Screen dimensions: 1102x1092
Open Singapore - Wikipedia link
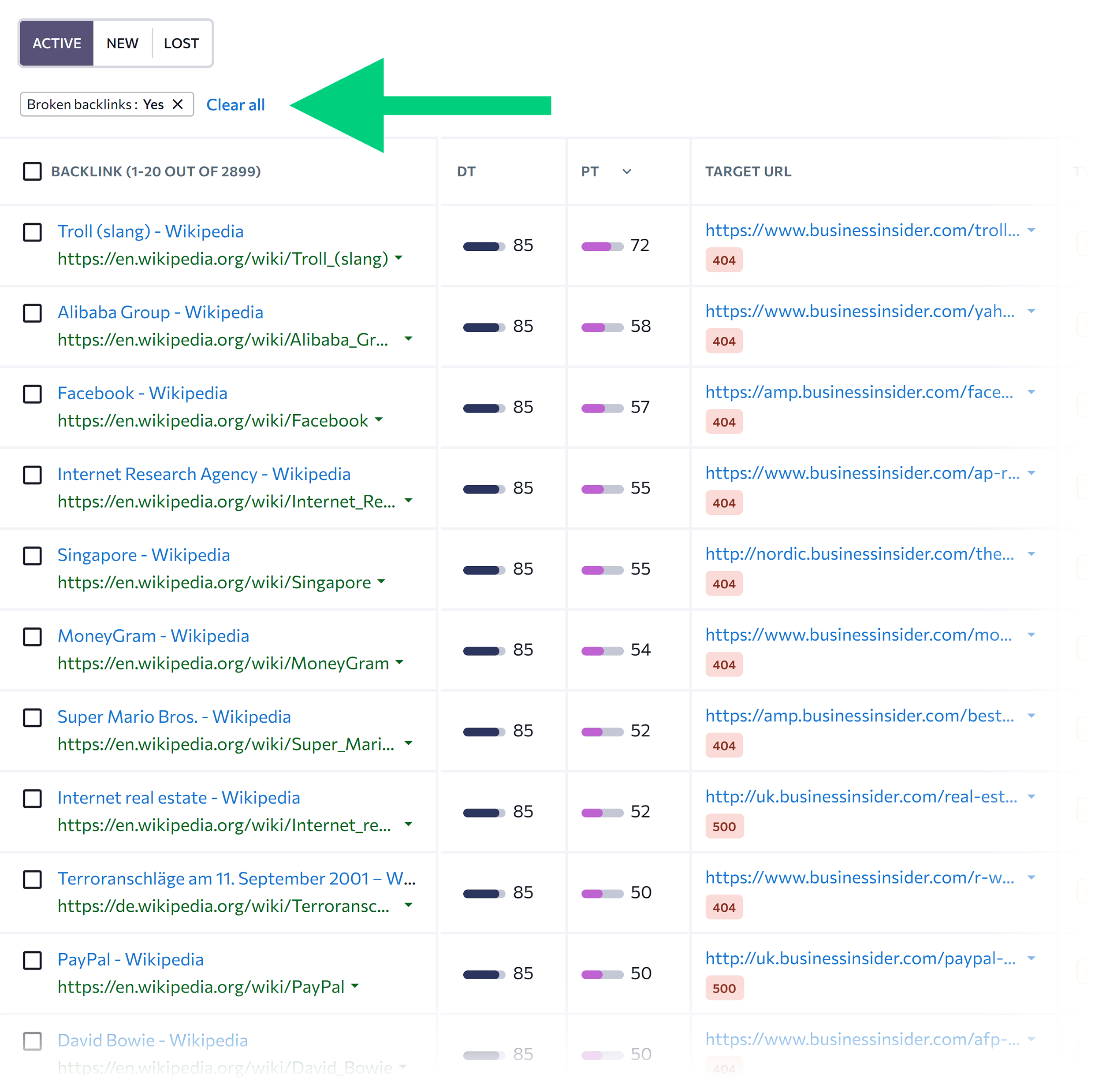144,555
